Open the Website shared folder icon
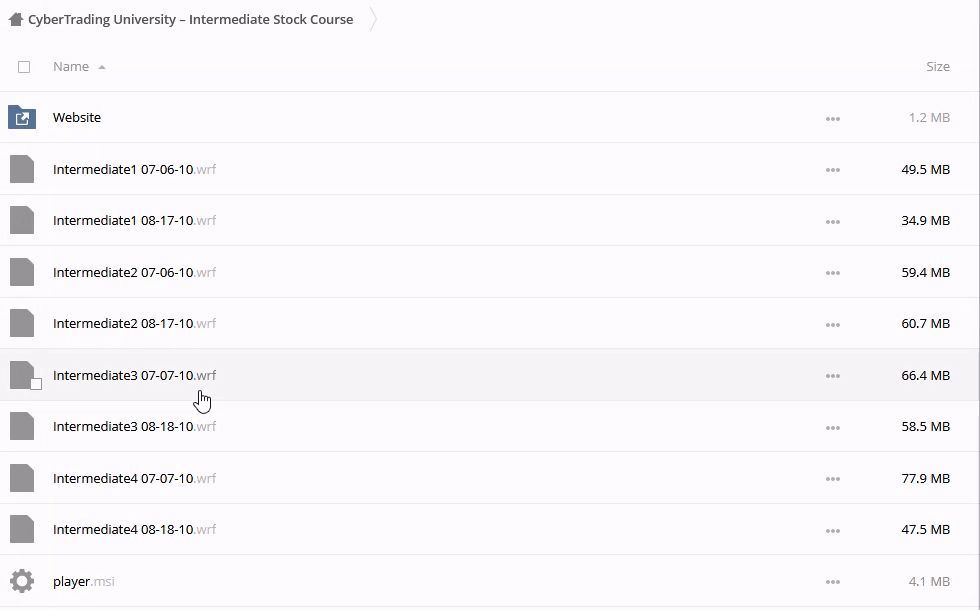The image size is (980, 610). pyautogui.click(x=22, y=118)
